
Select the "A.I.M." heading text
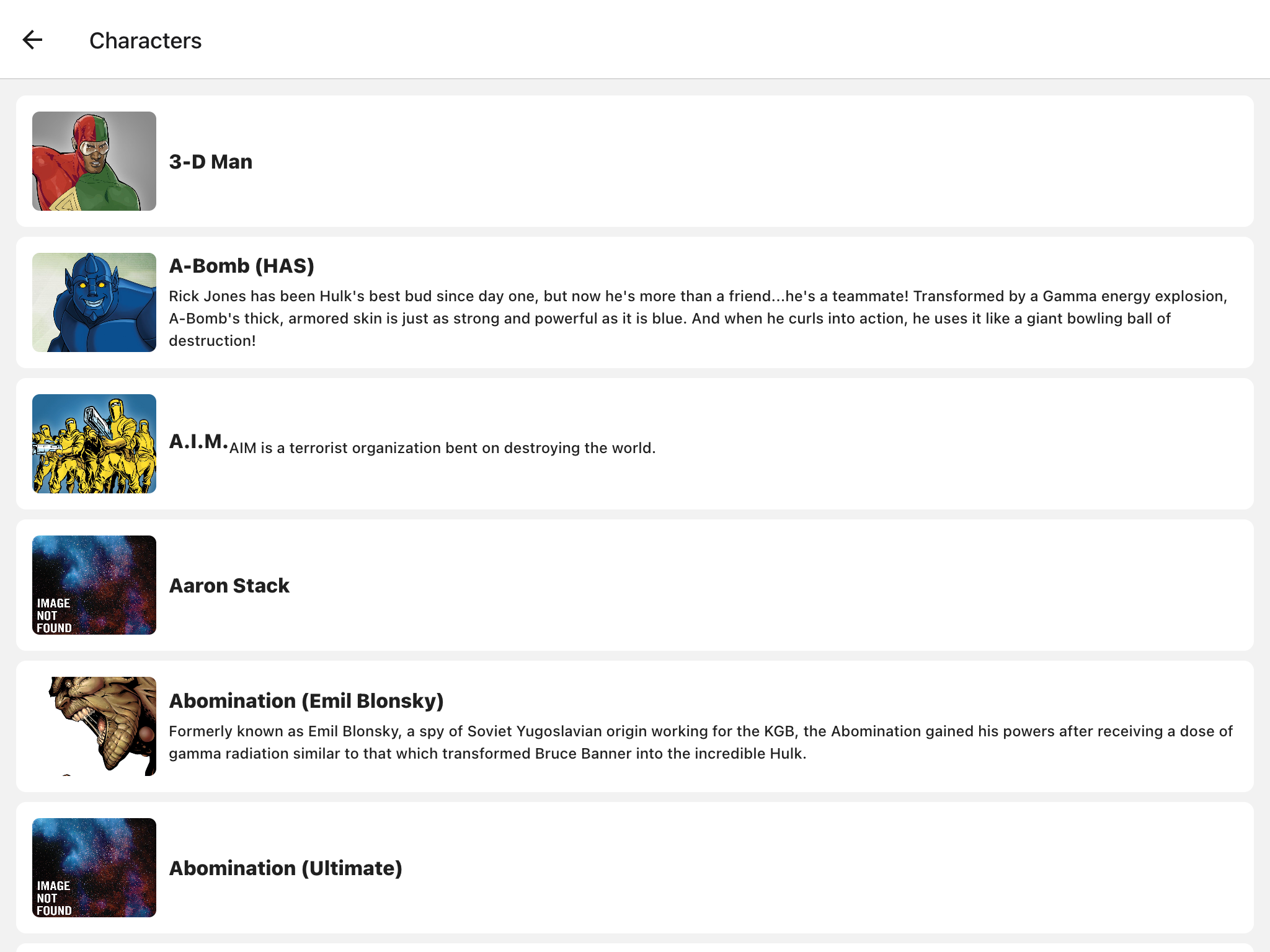tap(198, 441)
